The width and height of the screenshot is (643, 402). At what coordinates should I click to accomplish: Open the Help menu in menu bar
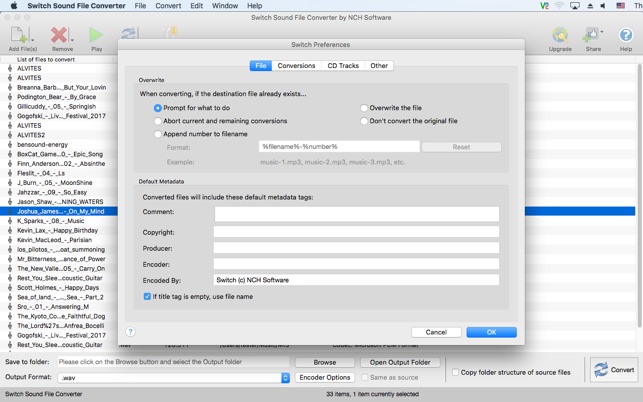[x=254, y=6]
